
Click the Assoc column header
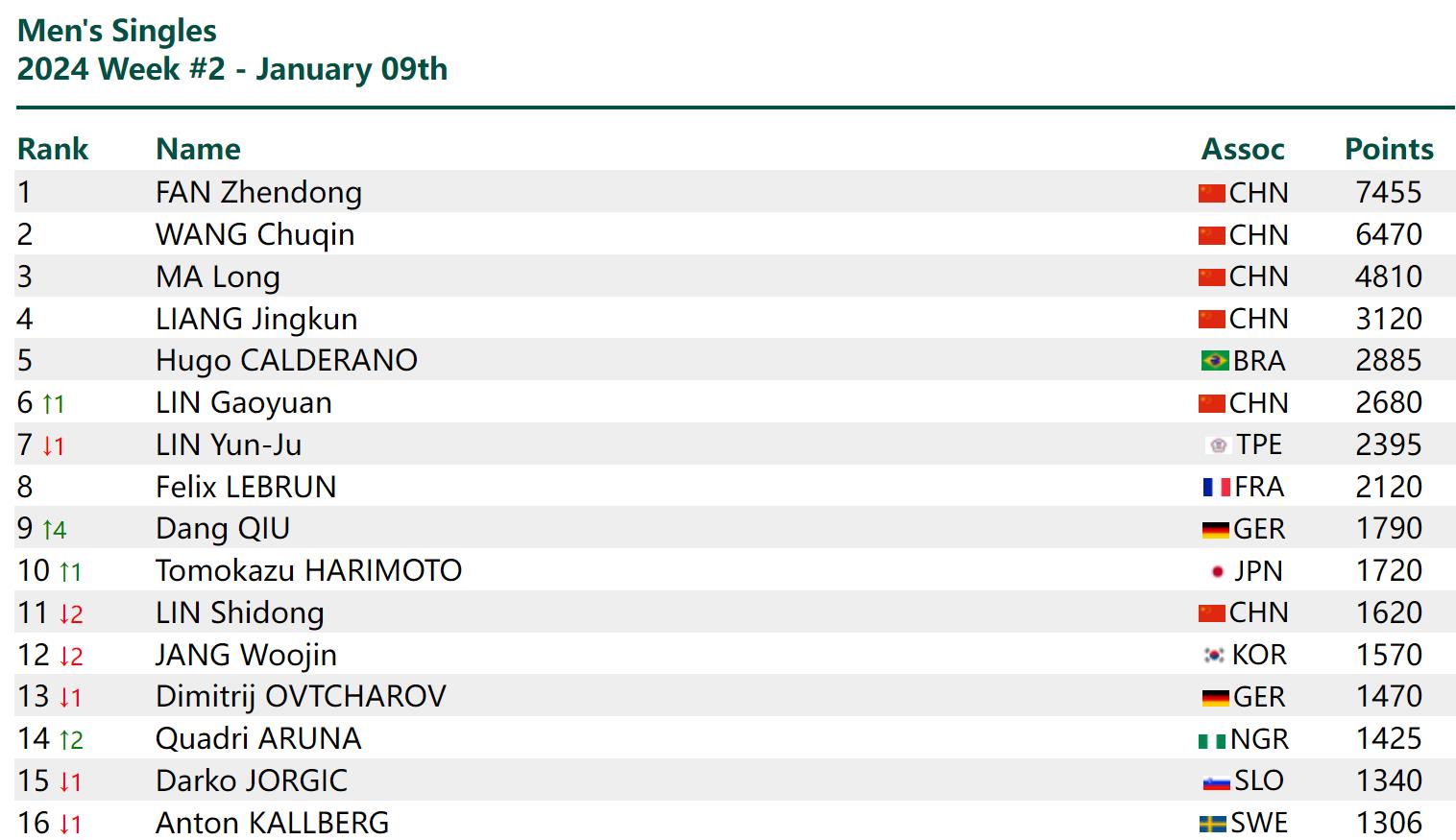point(1243,149)
